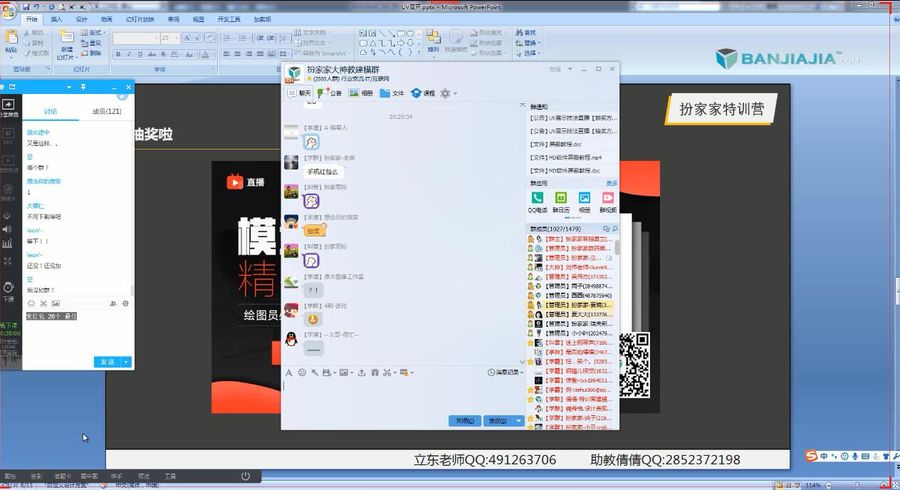The image size is (900, 490).
Task: Open the 课程 course tab
Action: [423, 93]
